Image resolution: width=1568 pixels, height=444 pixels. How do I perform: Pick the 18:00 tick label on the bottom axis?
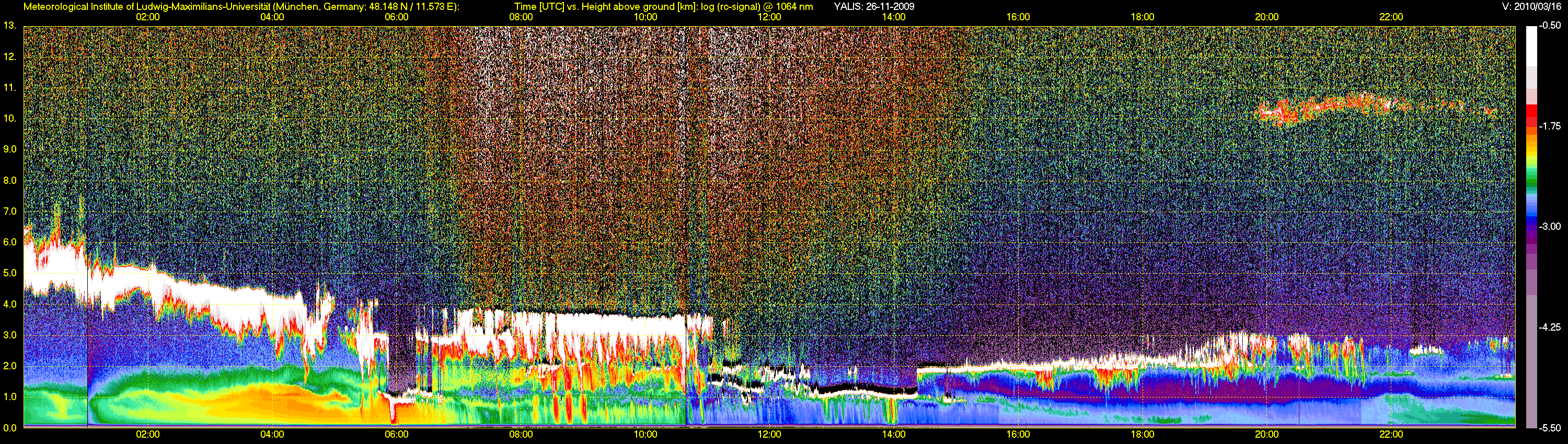(1143, 434)
